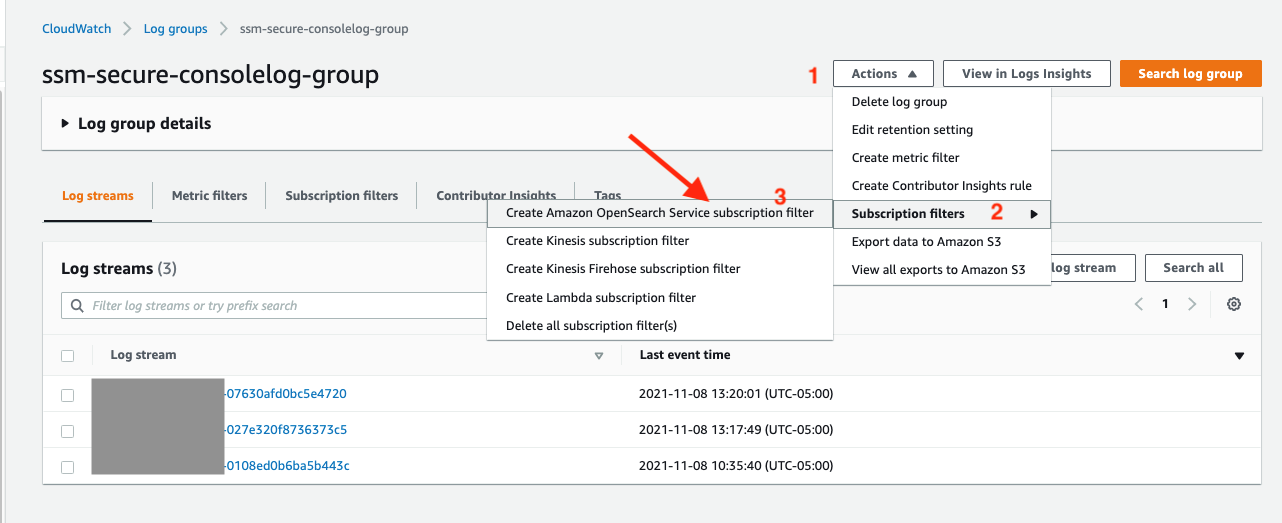Screen dimensions: 1282x523
Task: Check the log stream ending 07630afd0bc5e4720
Action: pyautogui.click(x=67, y=395)
